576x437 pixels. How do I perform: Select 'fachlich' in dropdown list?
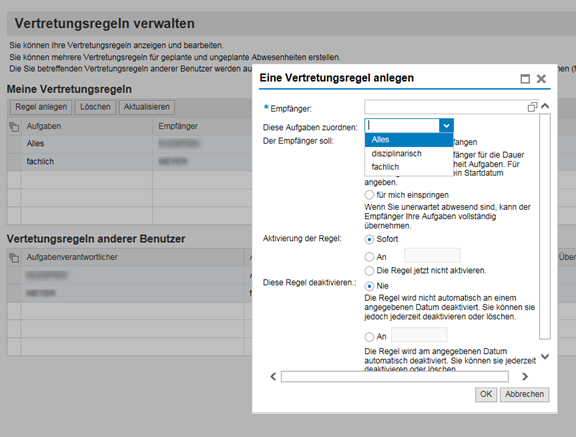coord(409,167)
